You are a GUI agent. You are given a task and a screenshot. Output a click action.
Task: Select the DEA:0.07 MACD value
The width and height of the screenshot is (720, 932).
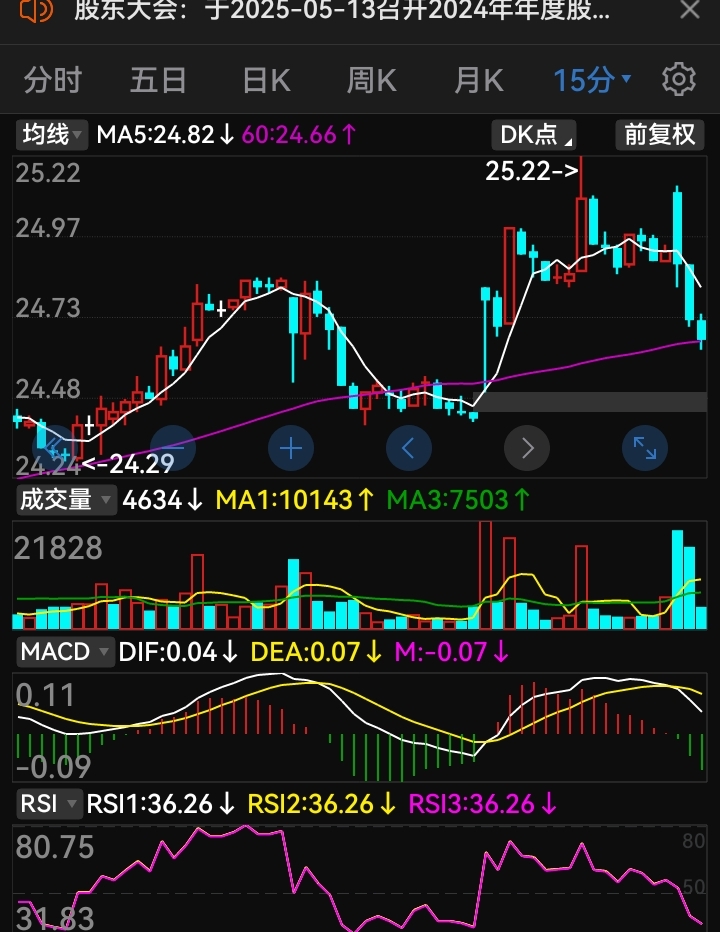click(x=316, y=652)
